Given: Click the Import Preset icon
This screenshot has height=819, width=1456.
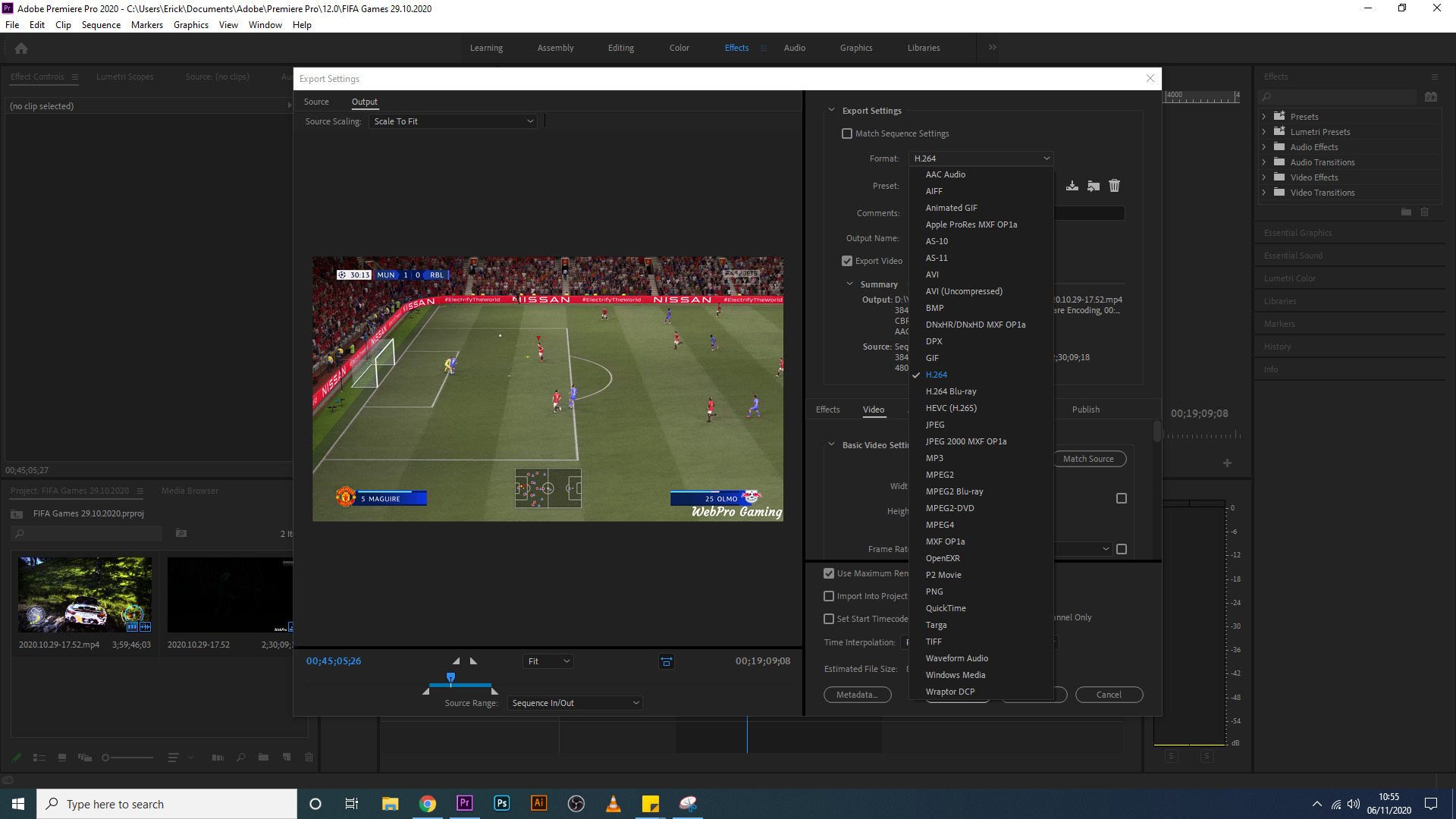Looking at the screenshot, I should pyautogui.click(x=1093, y=186).
